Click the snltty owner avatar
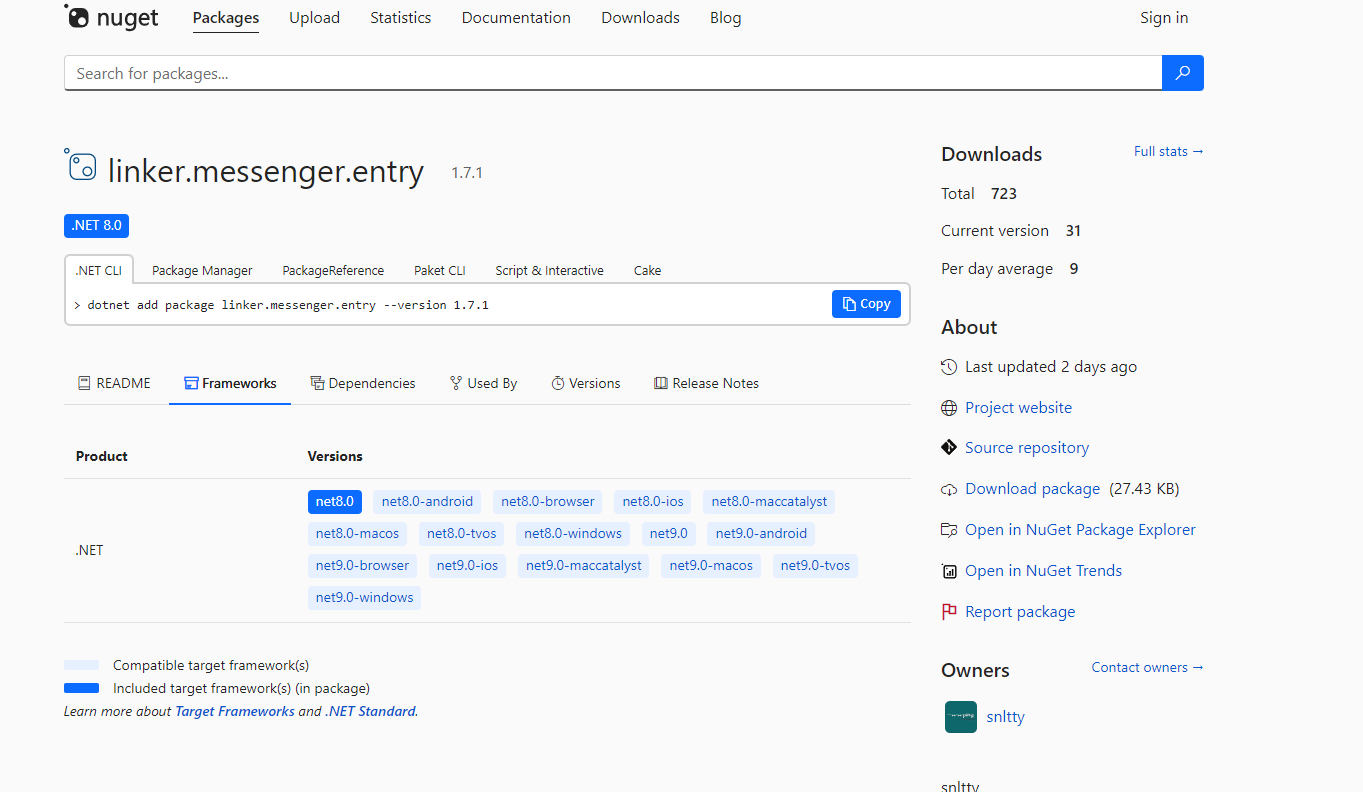 [x=960, y=717]
